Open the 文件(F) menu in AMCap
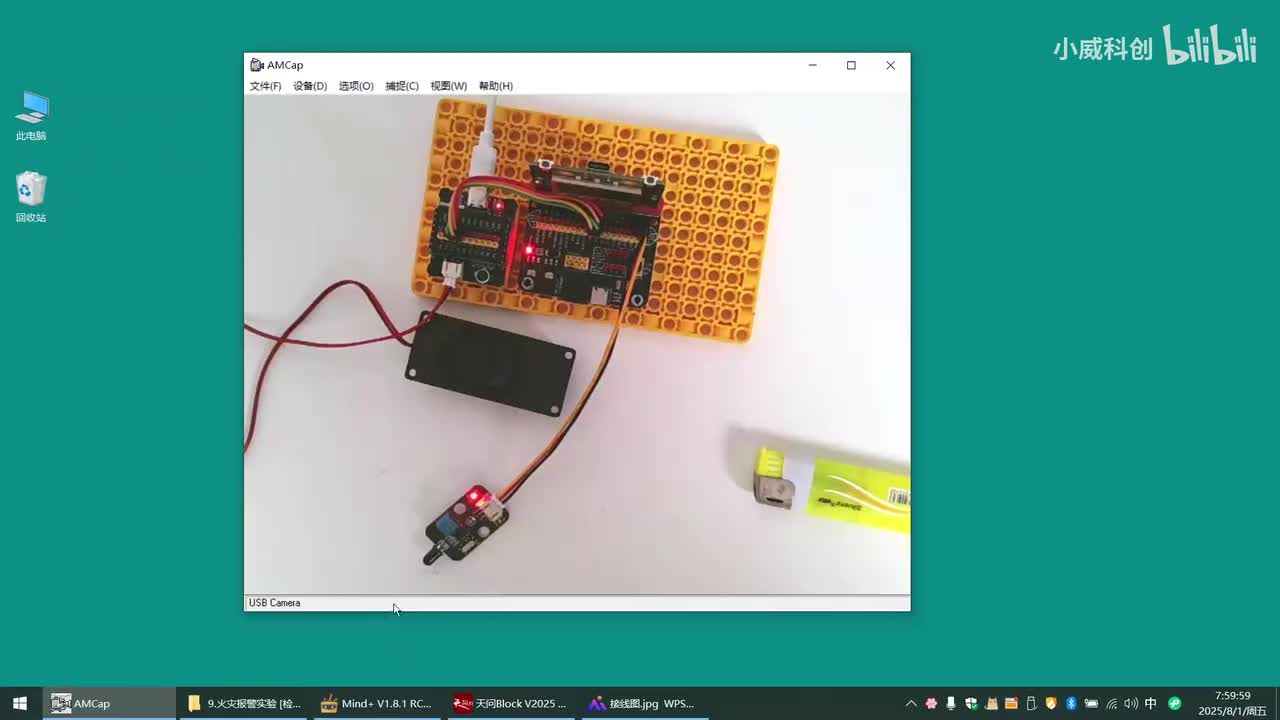Viewport: 1280px width, 720px height. pyautogui.click(x=265, y=86)
